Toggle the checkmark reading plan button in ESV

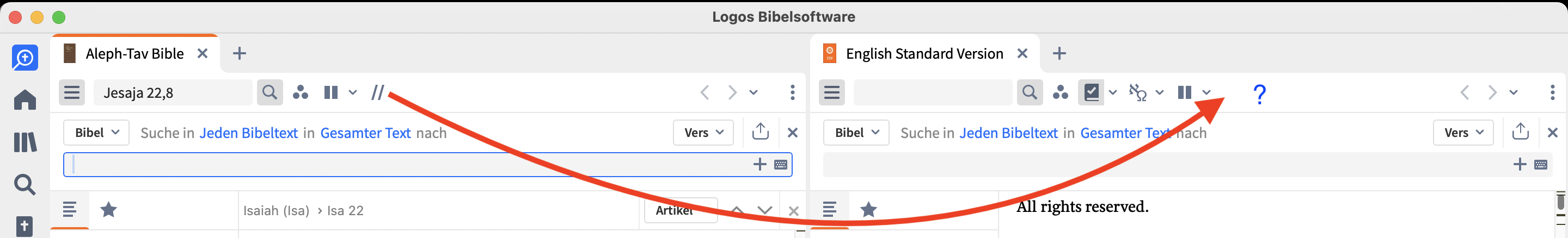click(x=1092, y=93)
